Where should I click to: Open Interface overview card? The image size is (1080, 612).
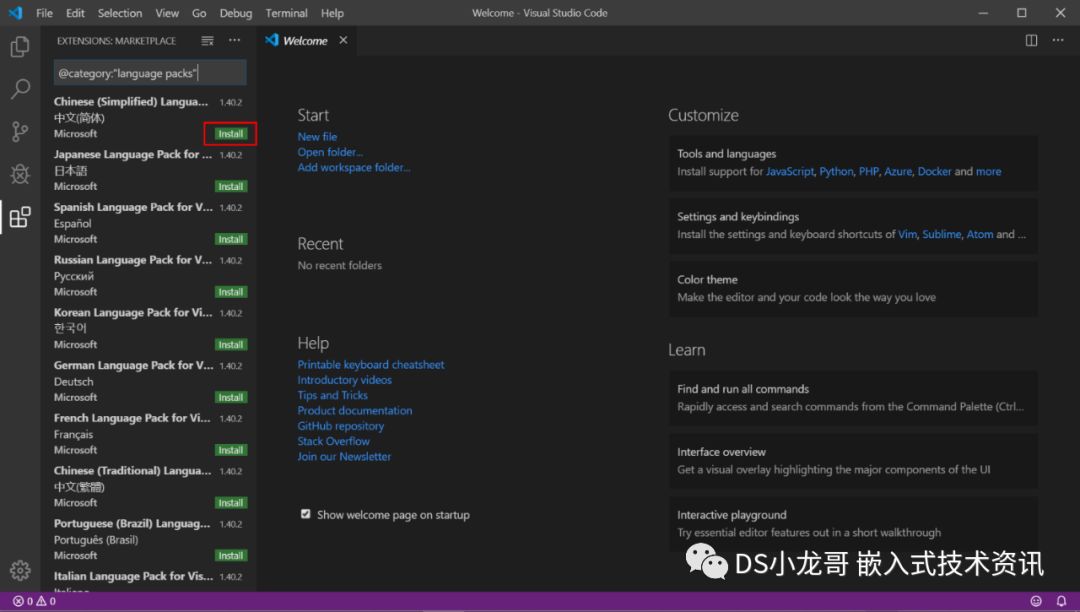[x=853, y=461]
